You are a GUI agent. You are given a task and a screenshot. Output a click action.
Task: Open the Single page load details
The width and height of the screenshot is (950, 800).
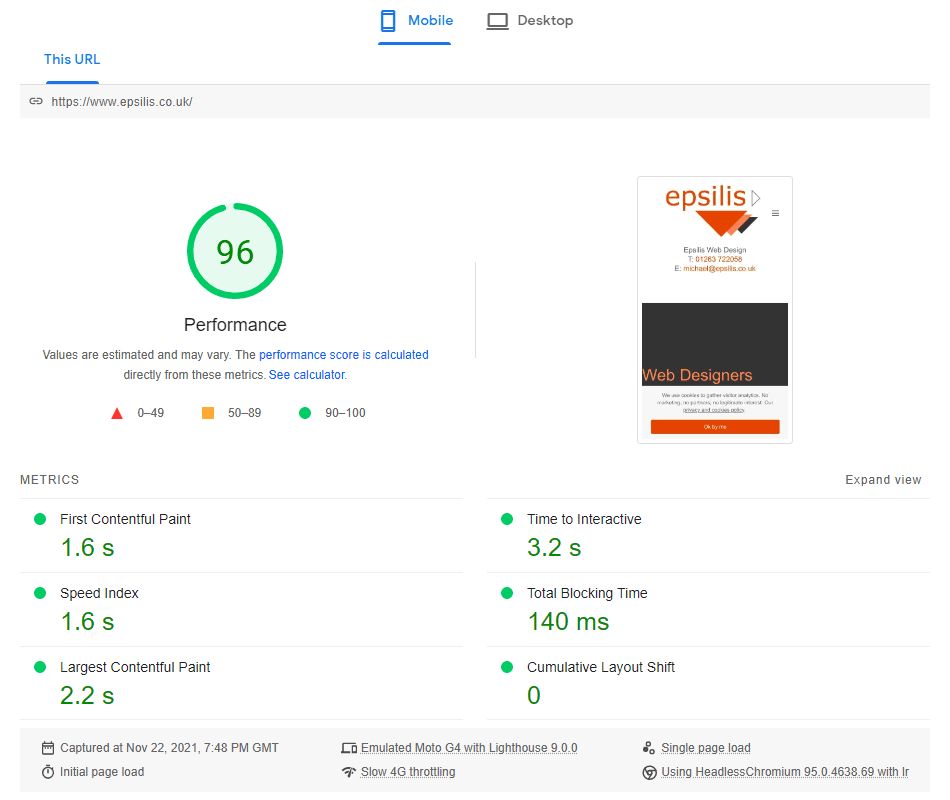[x=706, y=748]
